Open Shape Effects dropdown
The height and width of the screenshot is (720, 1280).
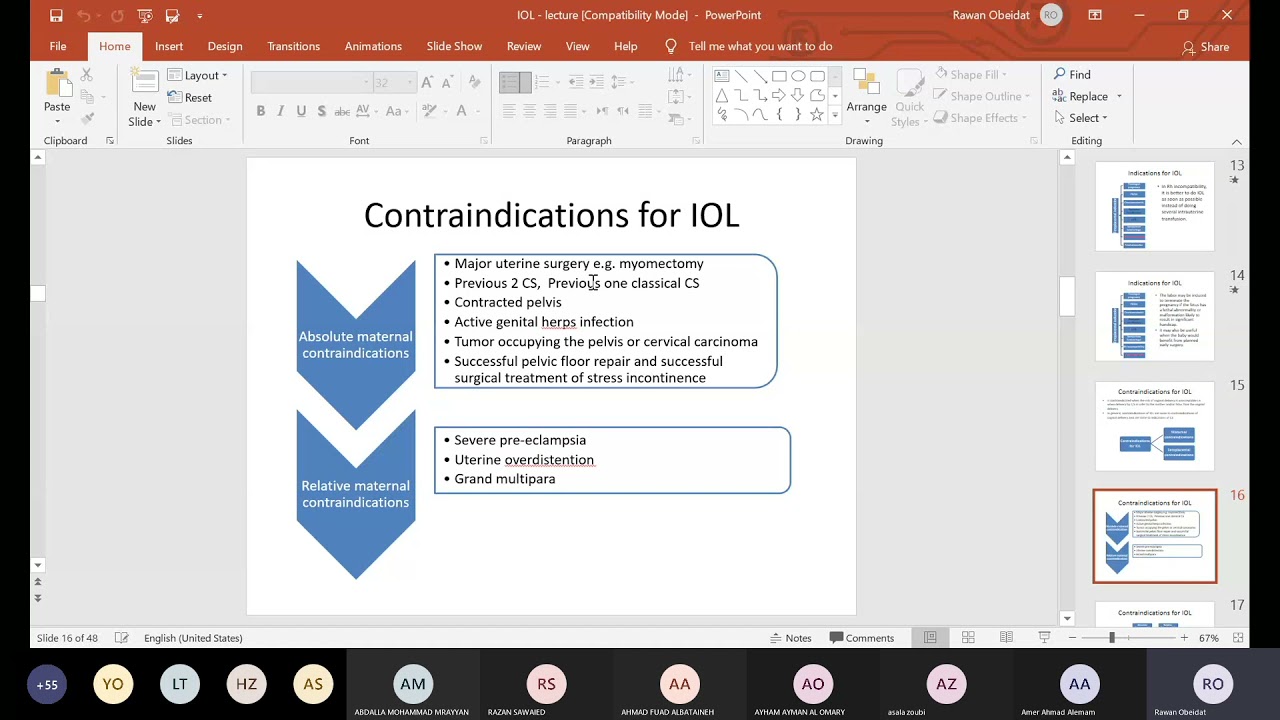(981, 118)
